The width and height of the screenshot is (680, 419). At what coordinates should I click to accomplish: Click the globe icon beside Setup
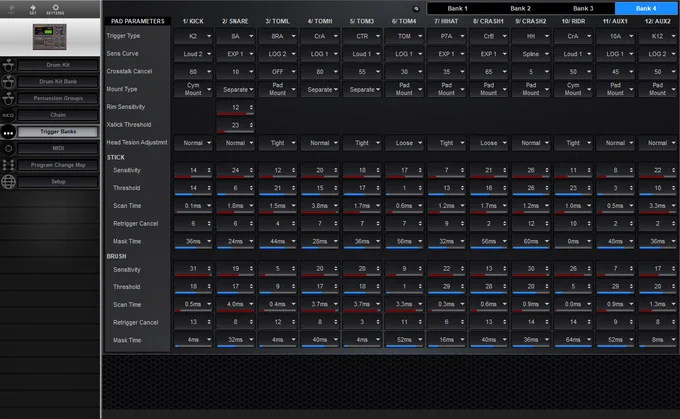tap(8, 182)
